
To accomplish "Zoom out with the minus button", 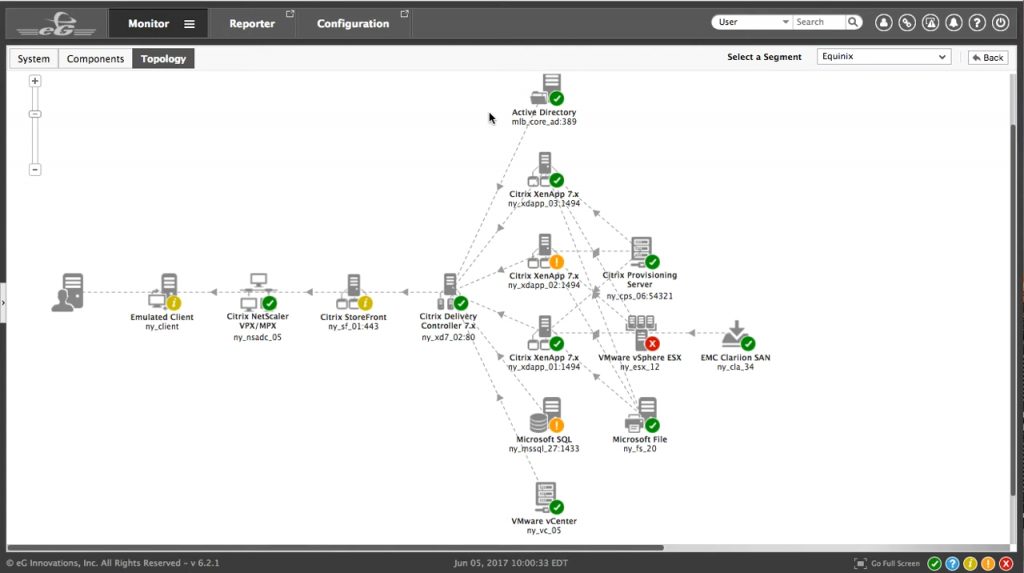I will (x=35, y=170).
